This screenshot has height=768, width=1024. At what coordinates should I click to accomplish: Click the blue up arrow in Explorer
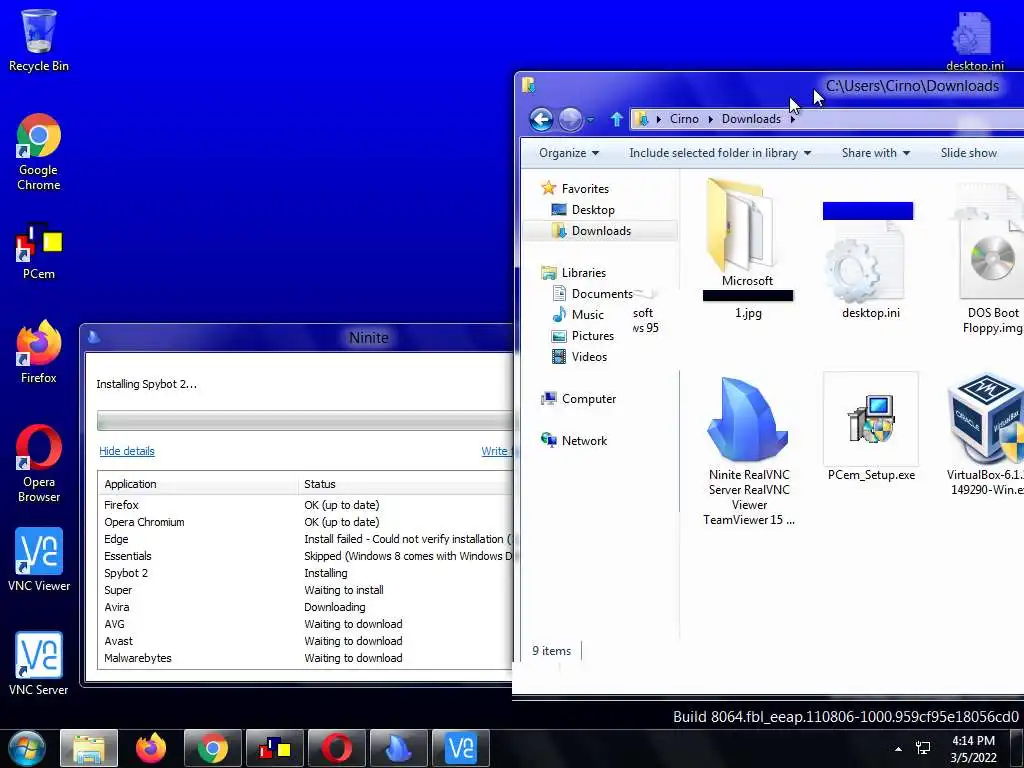tap(616, 119)
